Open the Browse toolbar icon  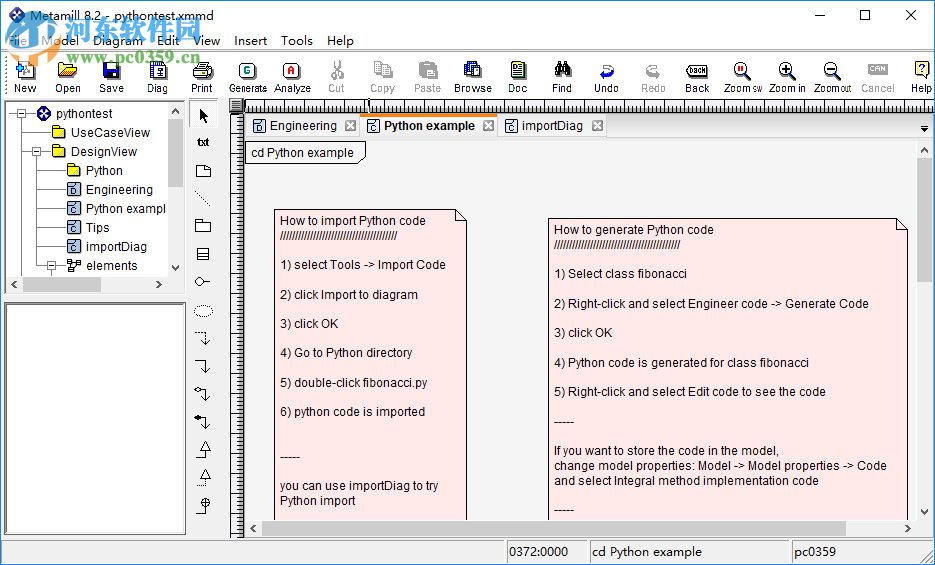(472, 77)
